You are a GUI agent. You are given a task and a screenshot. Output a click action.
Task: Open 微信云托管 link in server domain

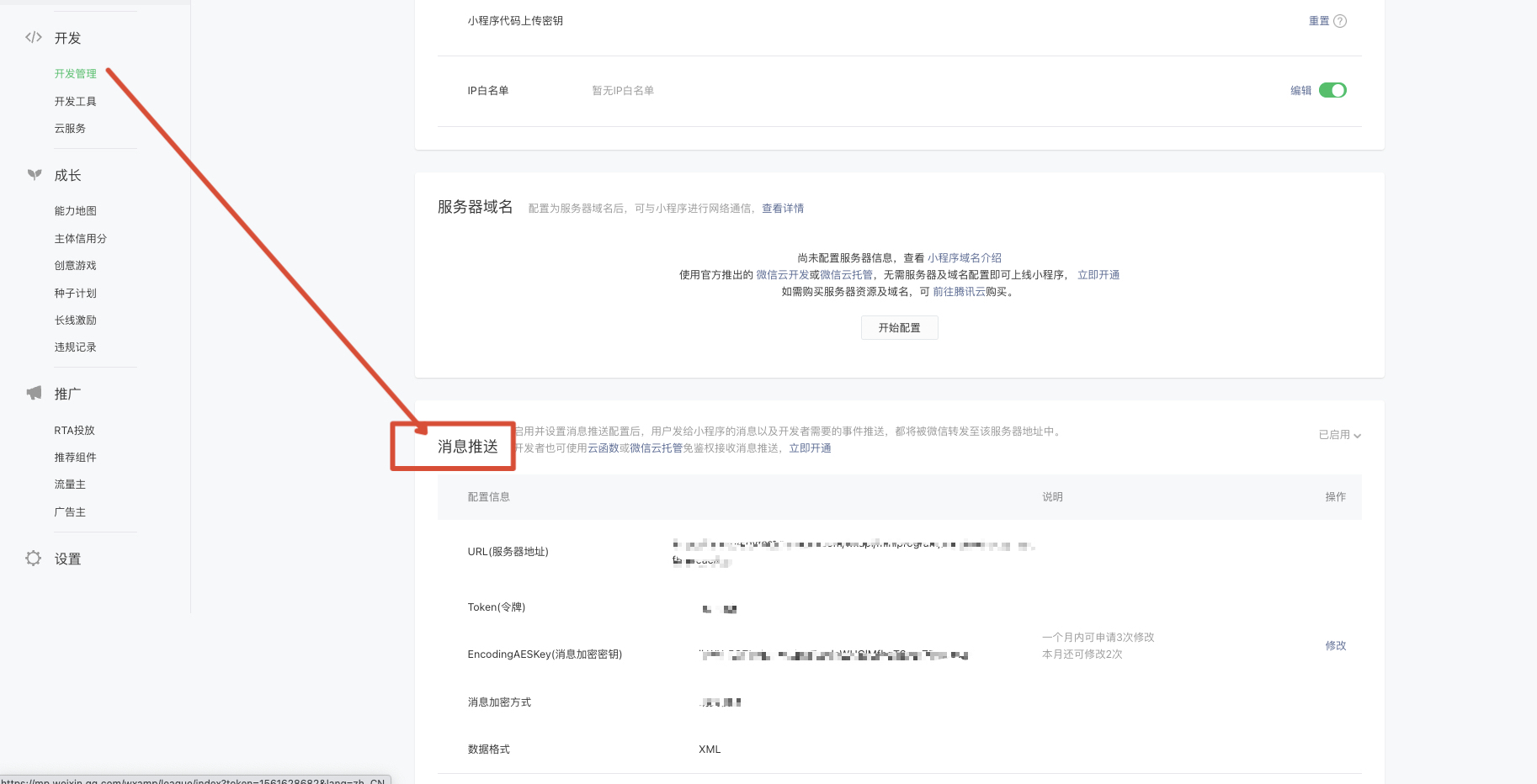tap(846, 275)
